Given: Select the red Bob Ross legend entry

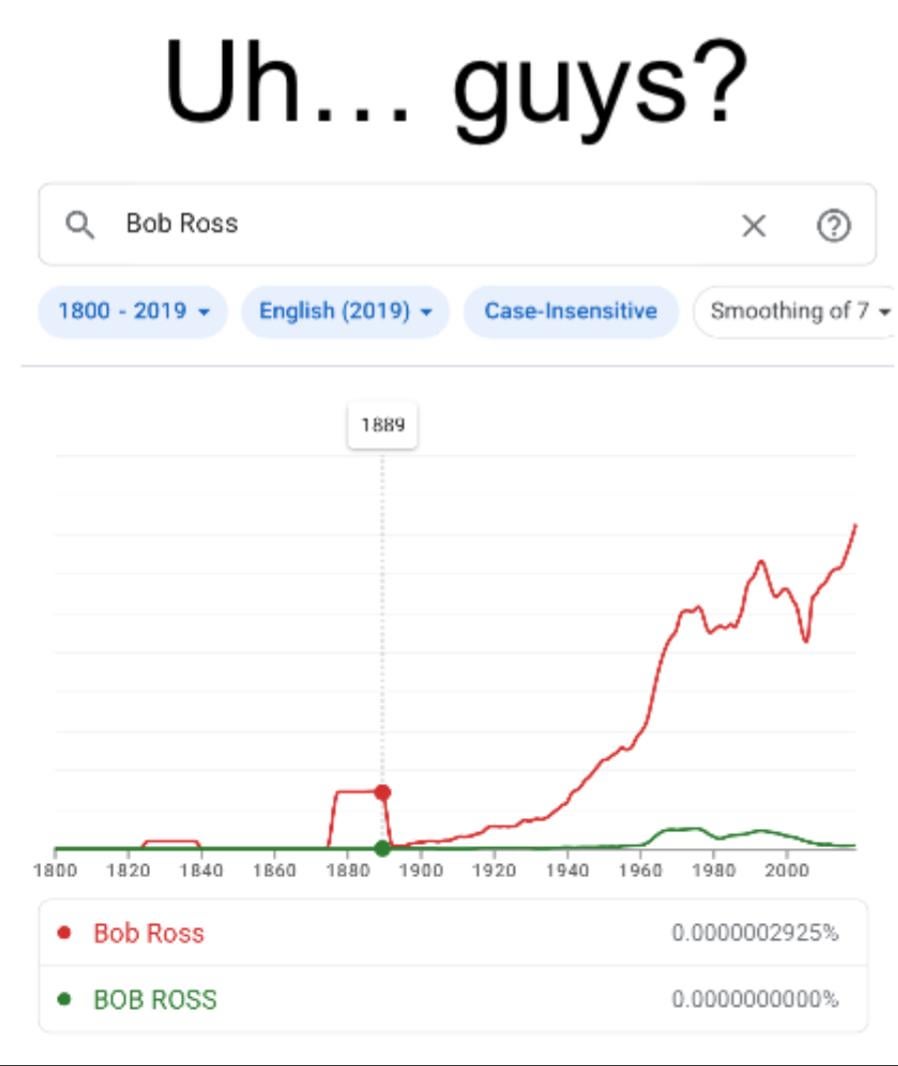Looking at the screenshot, I should [149, 933].
